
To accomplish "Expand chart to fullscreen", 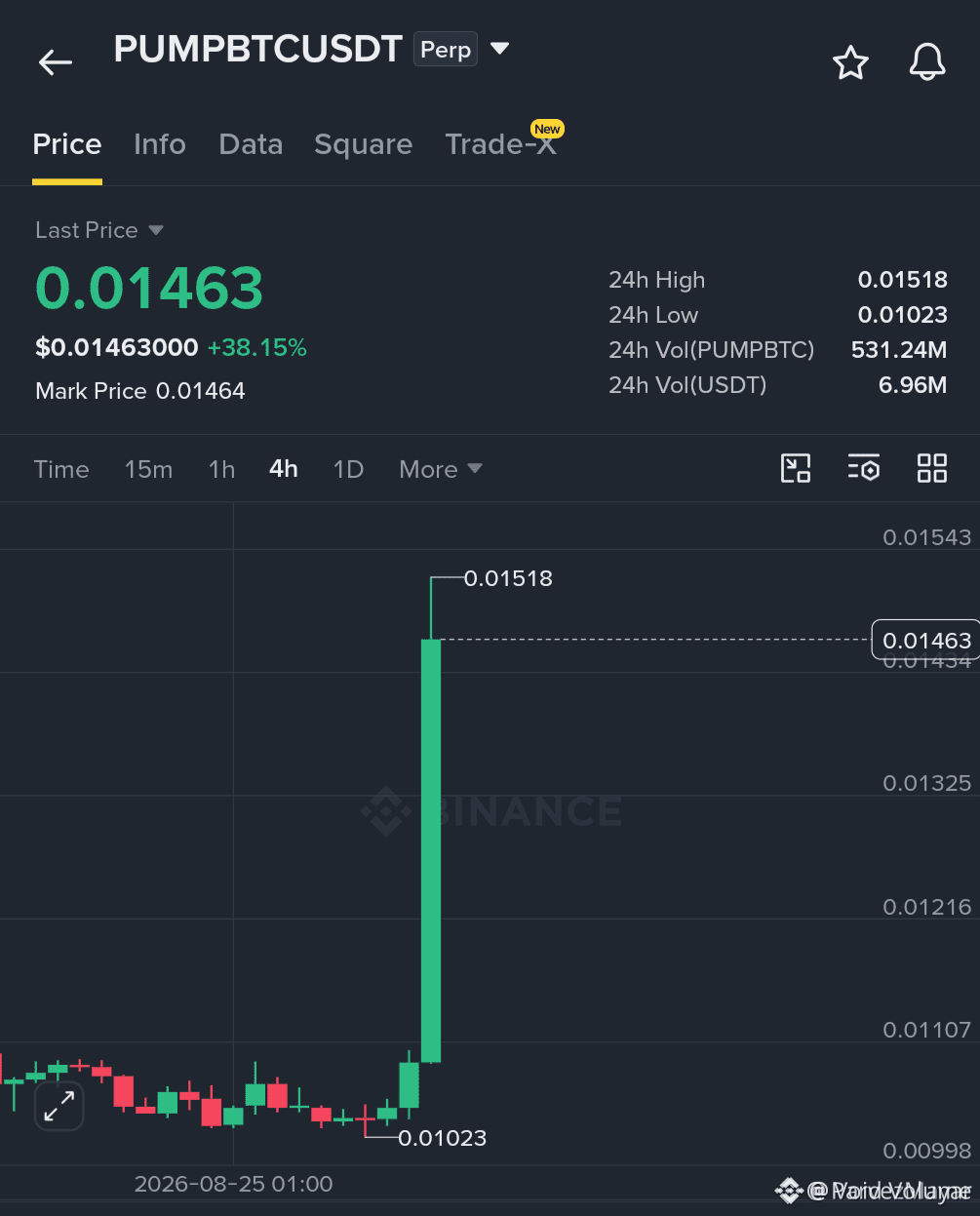I will coord(59,1106).
